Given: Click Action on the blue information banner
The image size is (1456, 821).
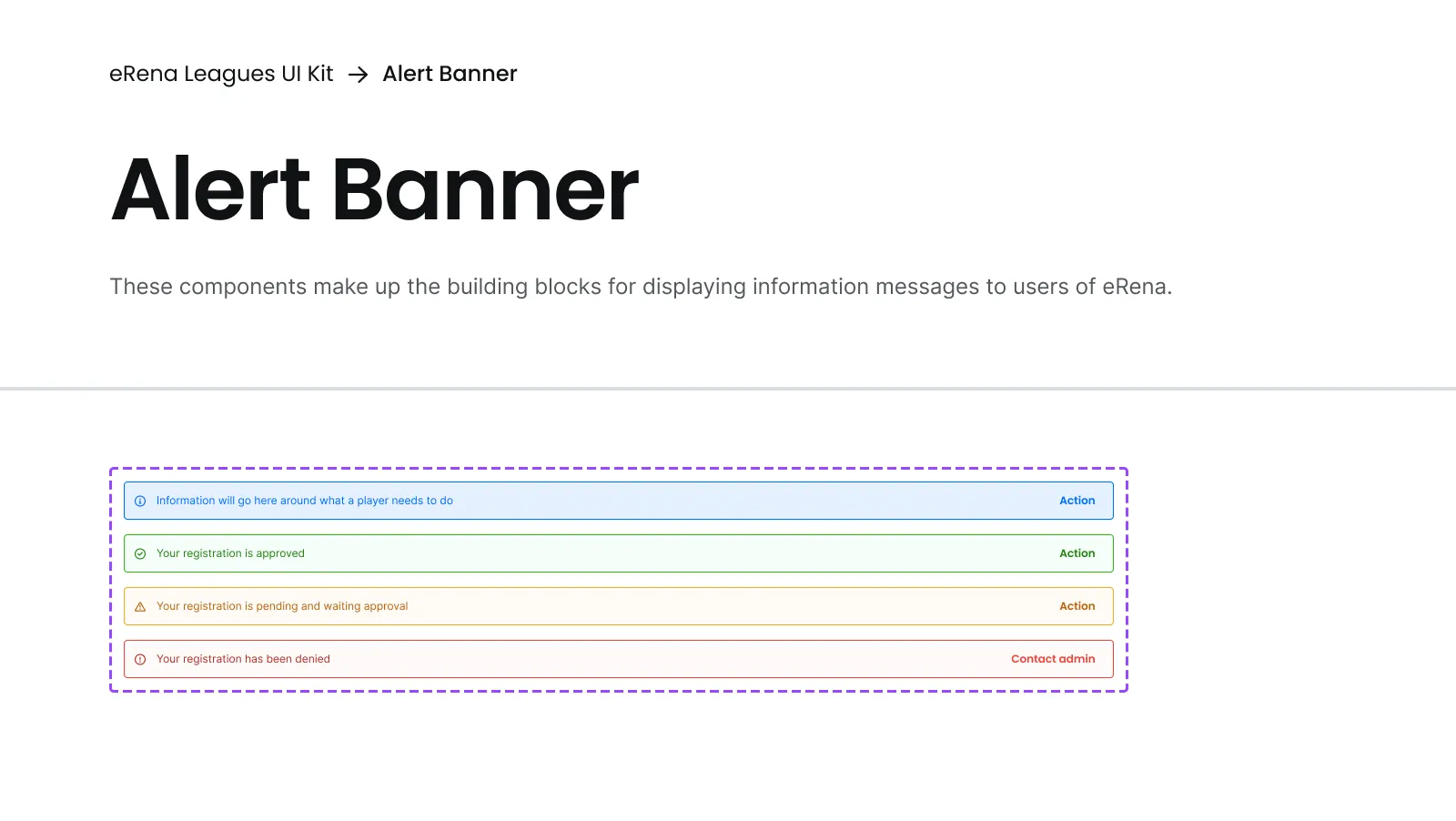Looking at the screenshot, I should 1077,500.
